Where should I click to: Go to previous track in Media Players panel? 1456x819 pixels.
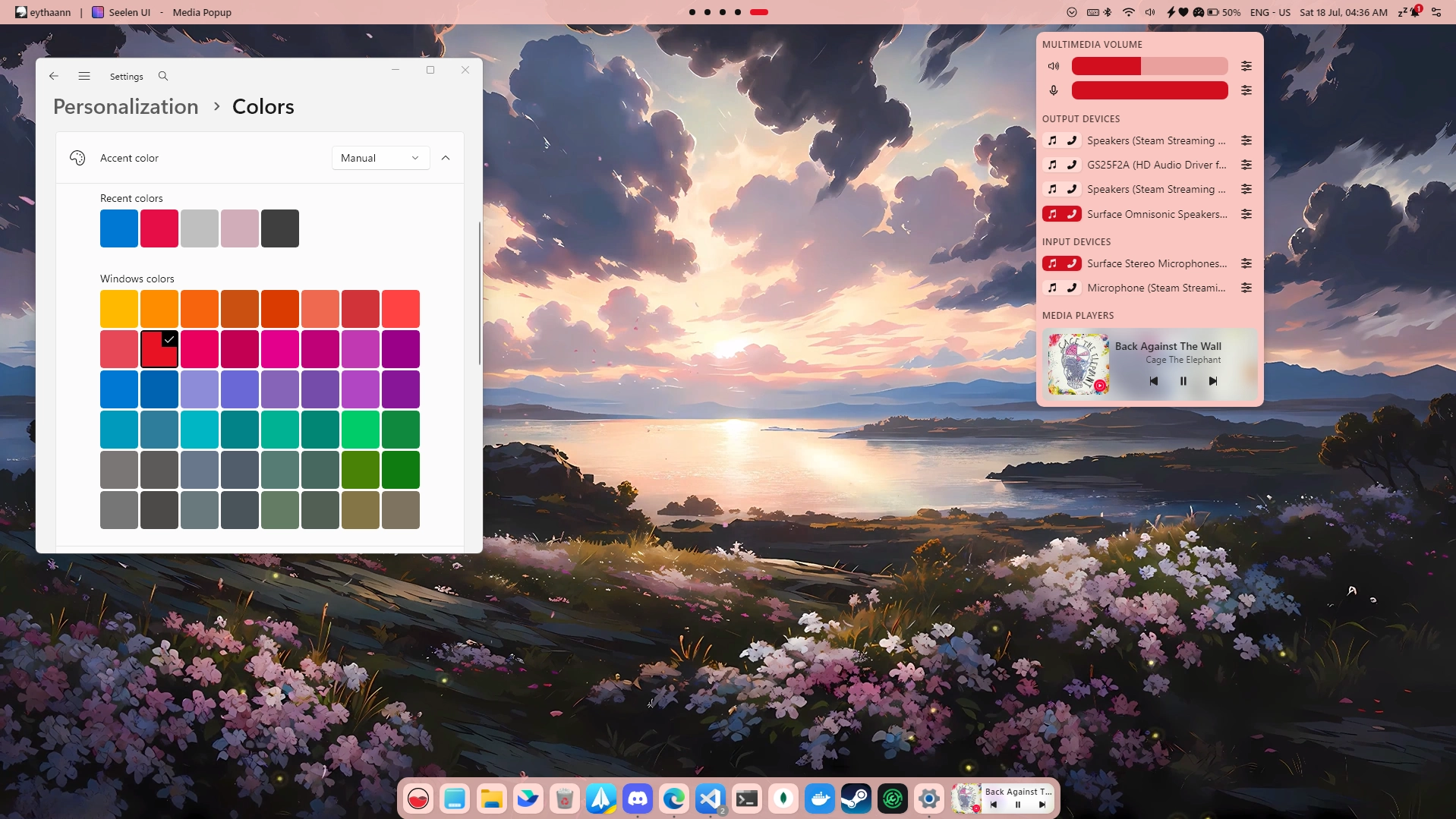pos(1153,381)
